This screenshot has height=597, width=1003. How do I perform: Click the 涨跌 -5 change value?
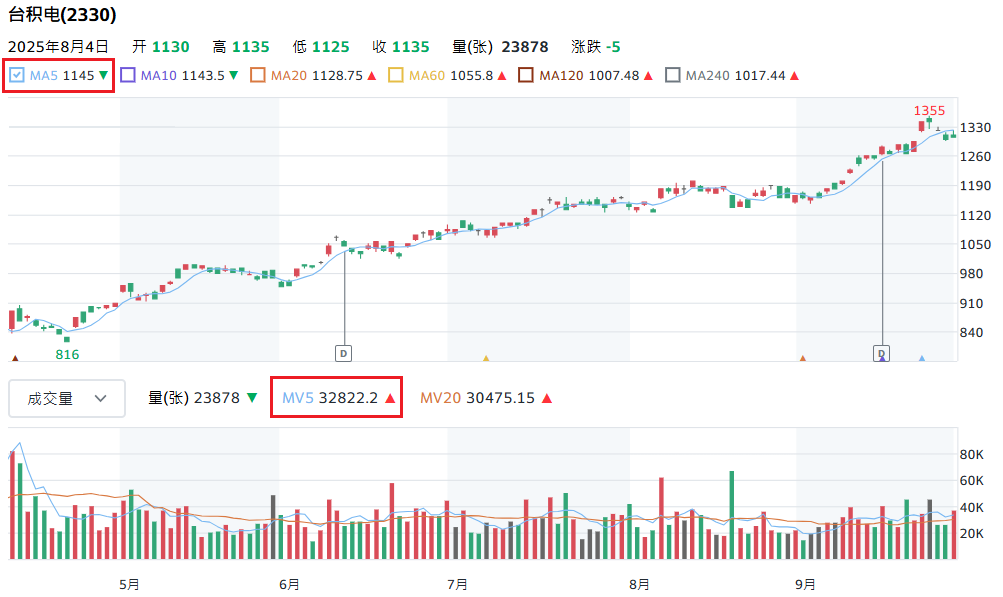pos(596,47)
